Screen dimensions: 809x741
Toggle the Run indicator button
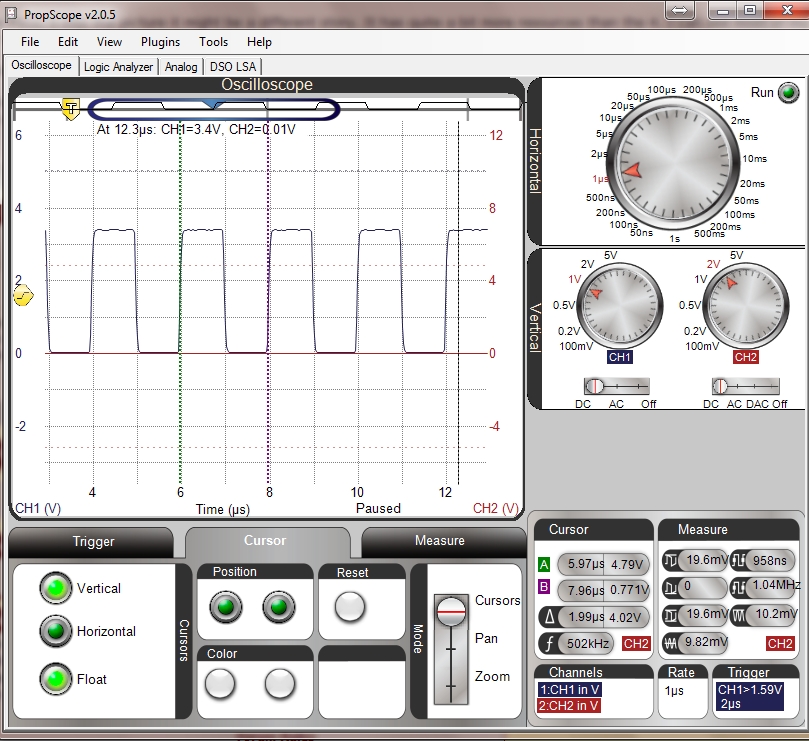[790, 93]
